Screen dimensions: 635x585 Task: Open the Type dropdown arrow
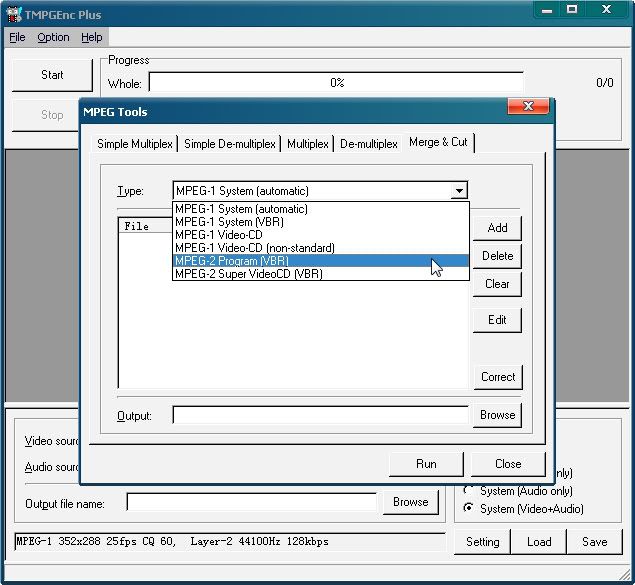coord(458,191)
